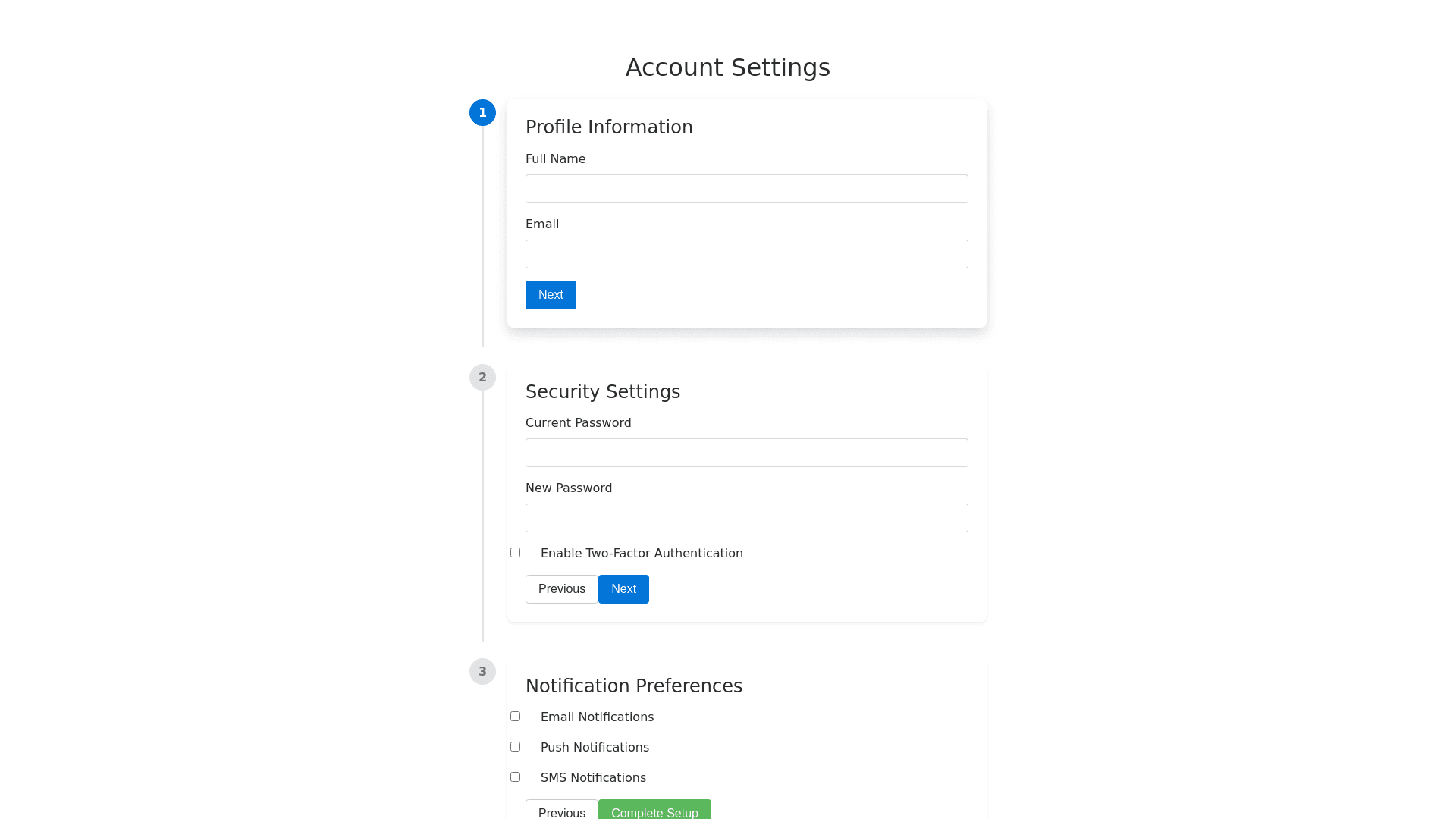Image resolution: width=1456 pixels, height=819 pixels.
Task: Select the New Password input box
Action: pyautogui.click(x=746, y=518)
